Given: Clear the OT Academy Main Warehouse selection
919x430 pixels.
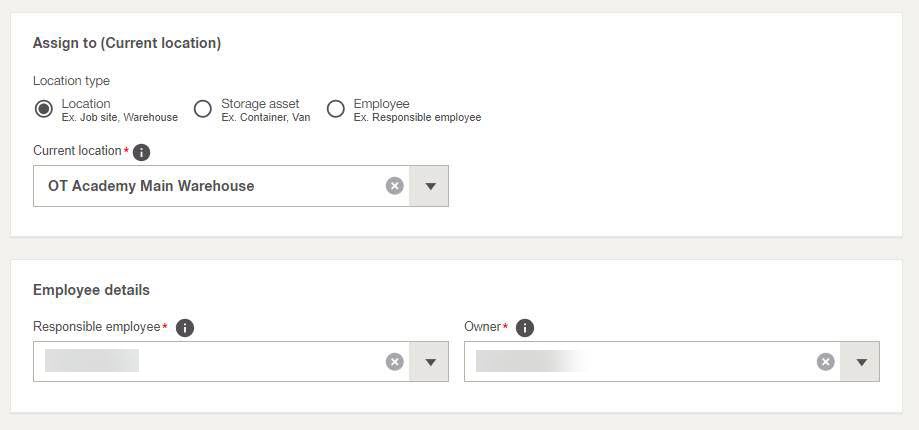Looking at the screenshot, I should (394, 186).
